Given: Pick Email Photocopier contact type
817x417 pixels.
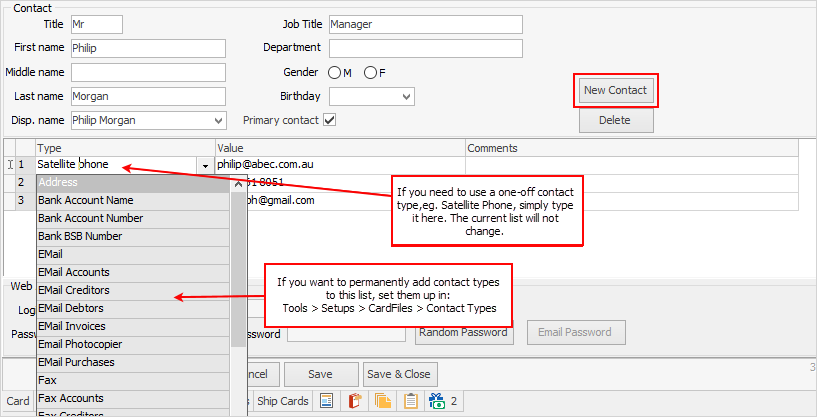Looking at the screenshot, I should point(133,344).
